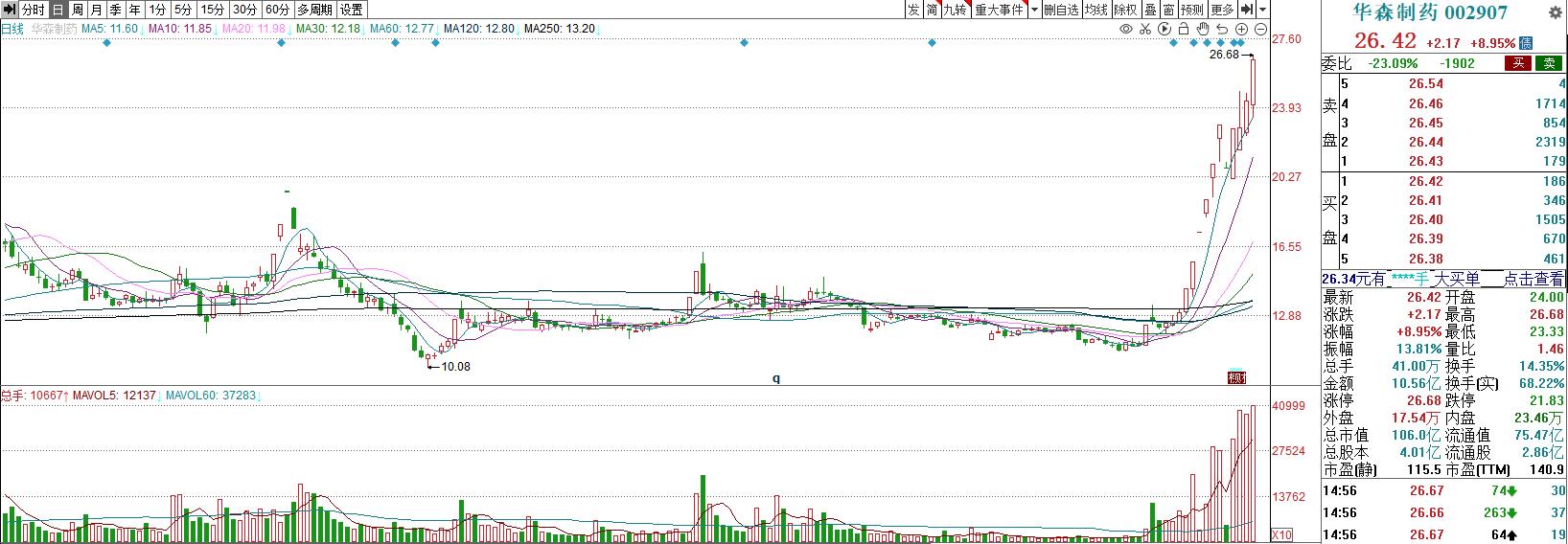Select the hand pan tool icon
1568x544 pixels.
(1203, 29)
